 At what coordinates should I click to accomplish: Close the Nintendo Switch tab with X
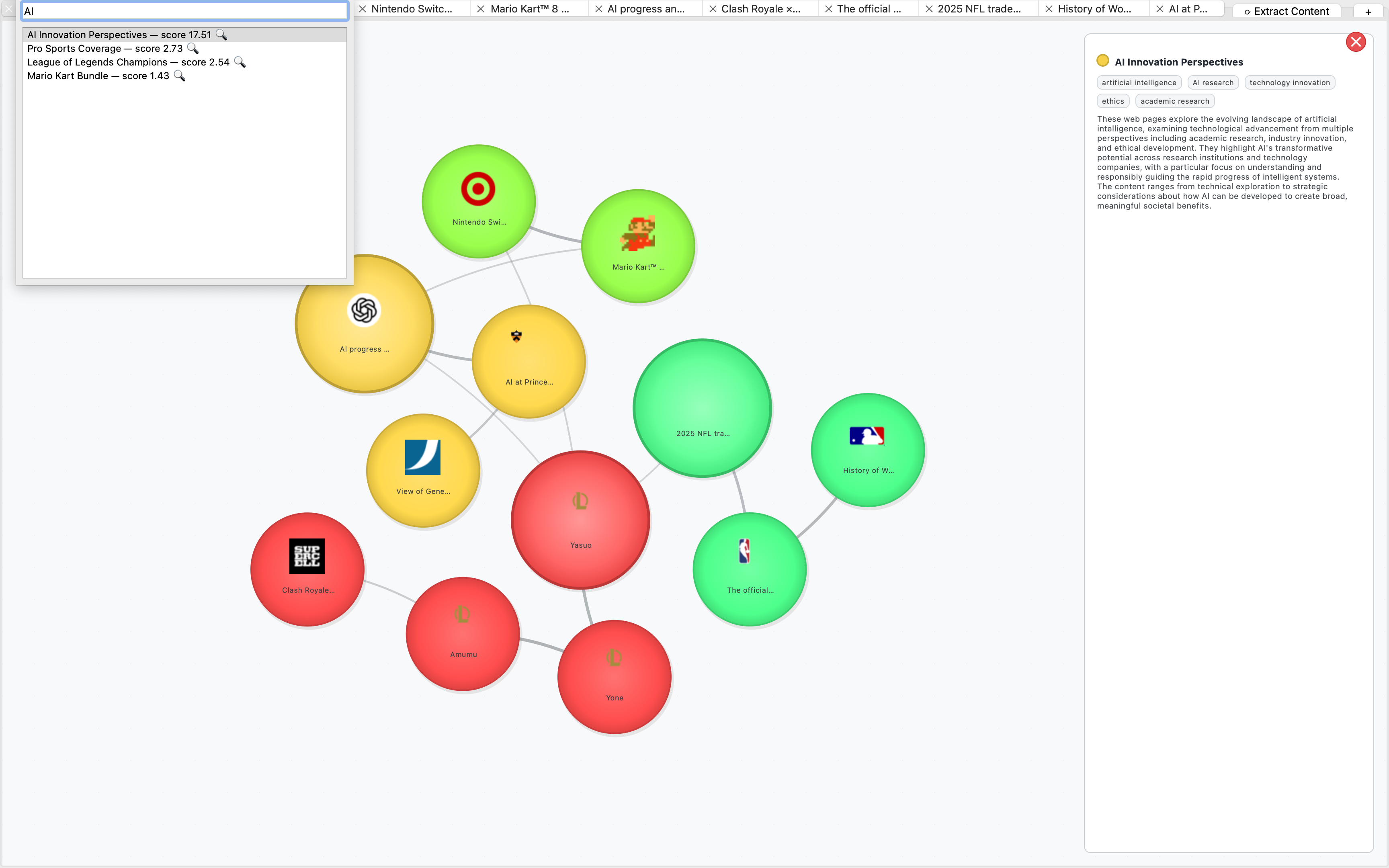[363, 9]
